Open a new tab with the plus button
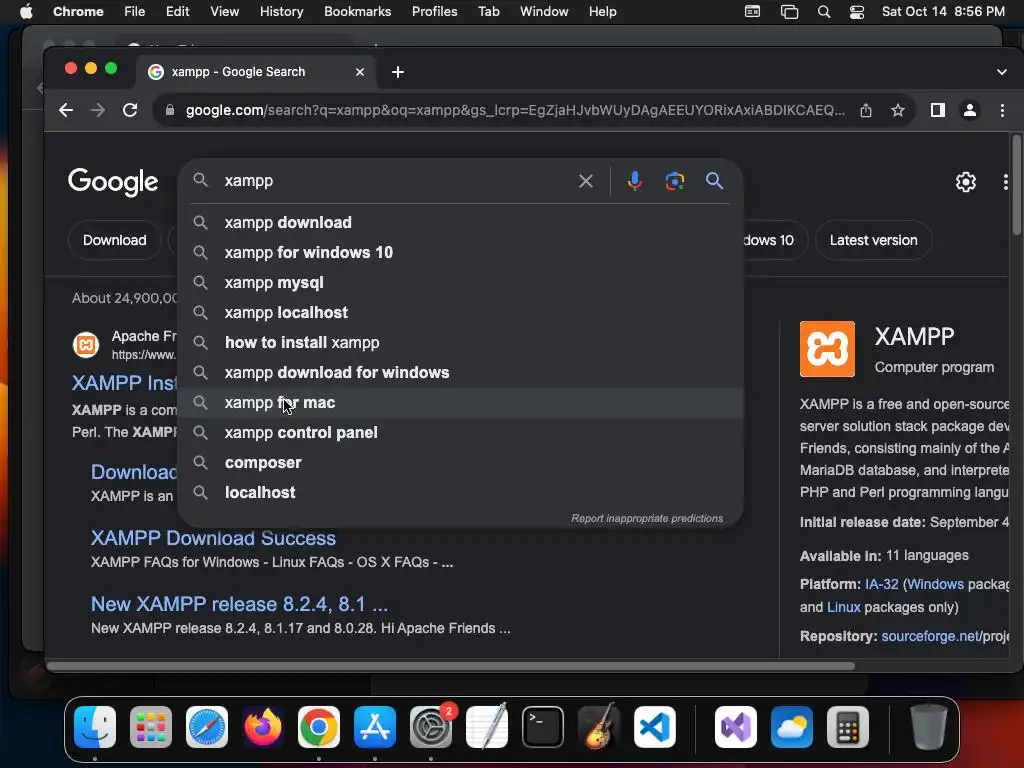The width and height of the screenshot is (1024, 768). coord(398,72)
